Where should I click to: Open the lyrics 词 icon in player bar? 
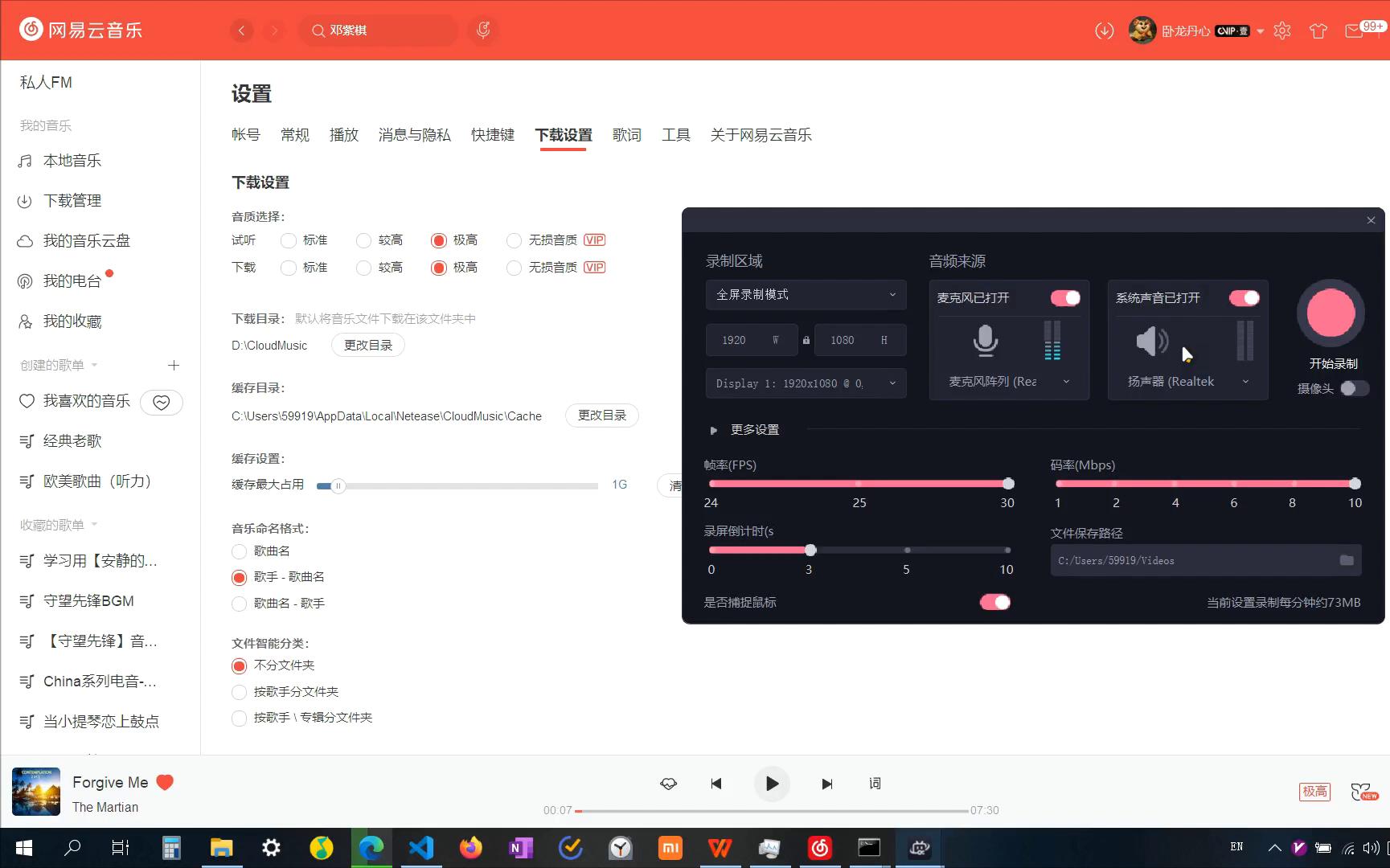pyautogui.click(x=874, y=783)
